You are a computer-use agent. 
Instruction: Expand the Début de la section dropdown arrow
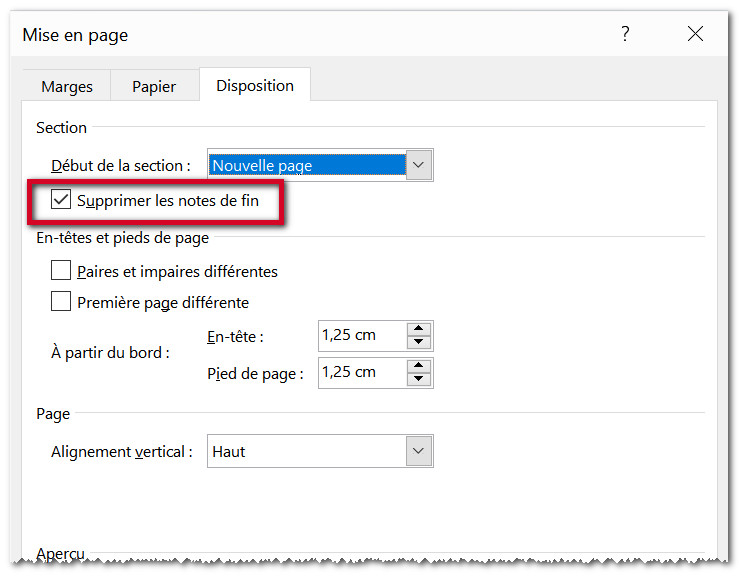pyautogui.click(x=419, y=165)
